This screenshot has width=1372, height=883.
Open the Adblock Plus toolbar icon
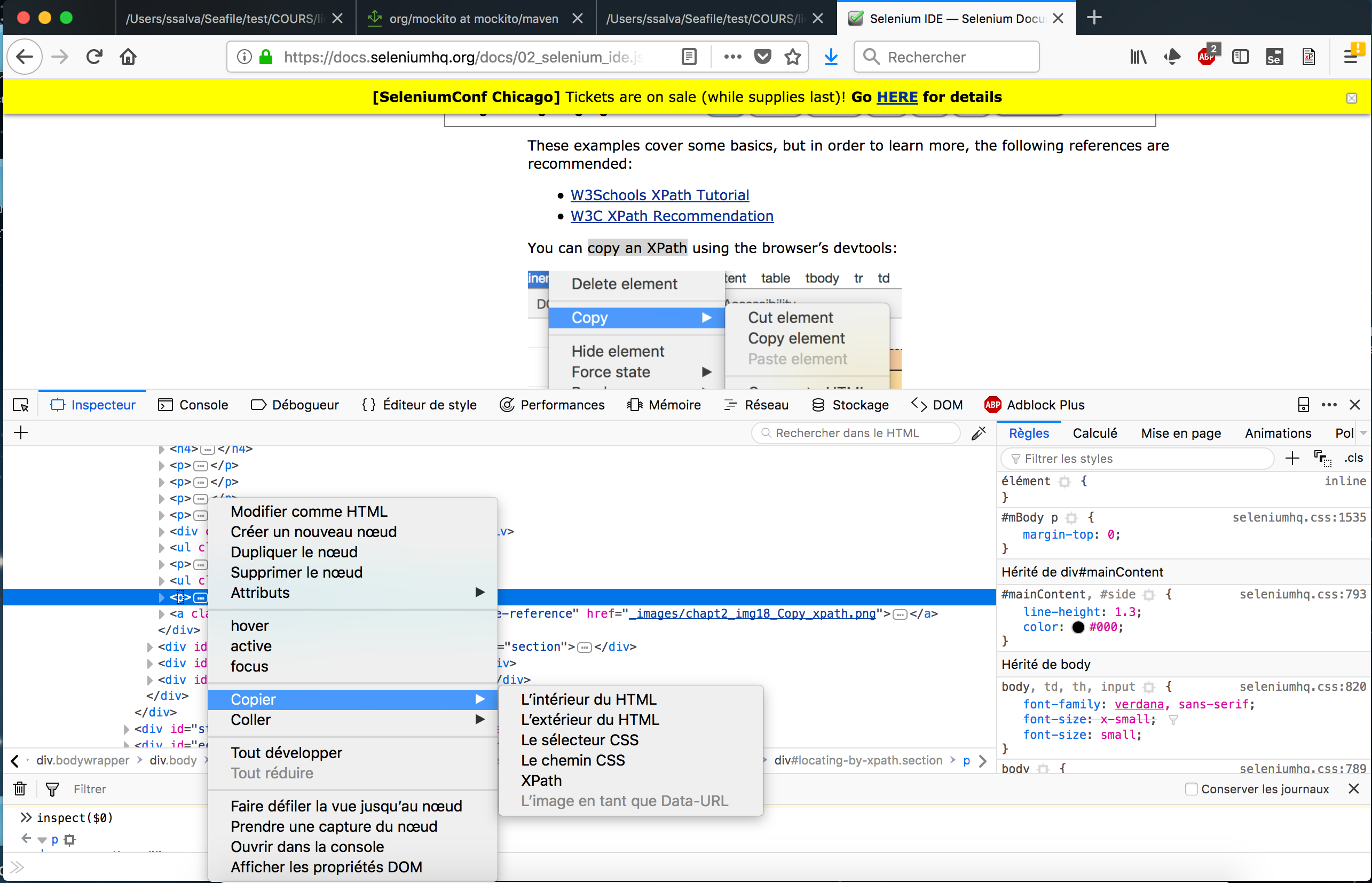pos(1208,56)
